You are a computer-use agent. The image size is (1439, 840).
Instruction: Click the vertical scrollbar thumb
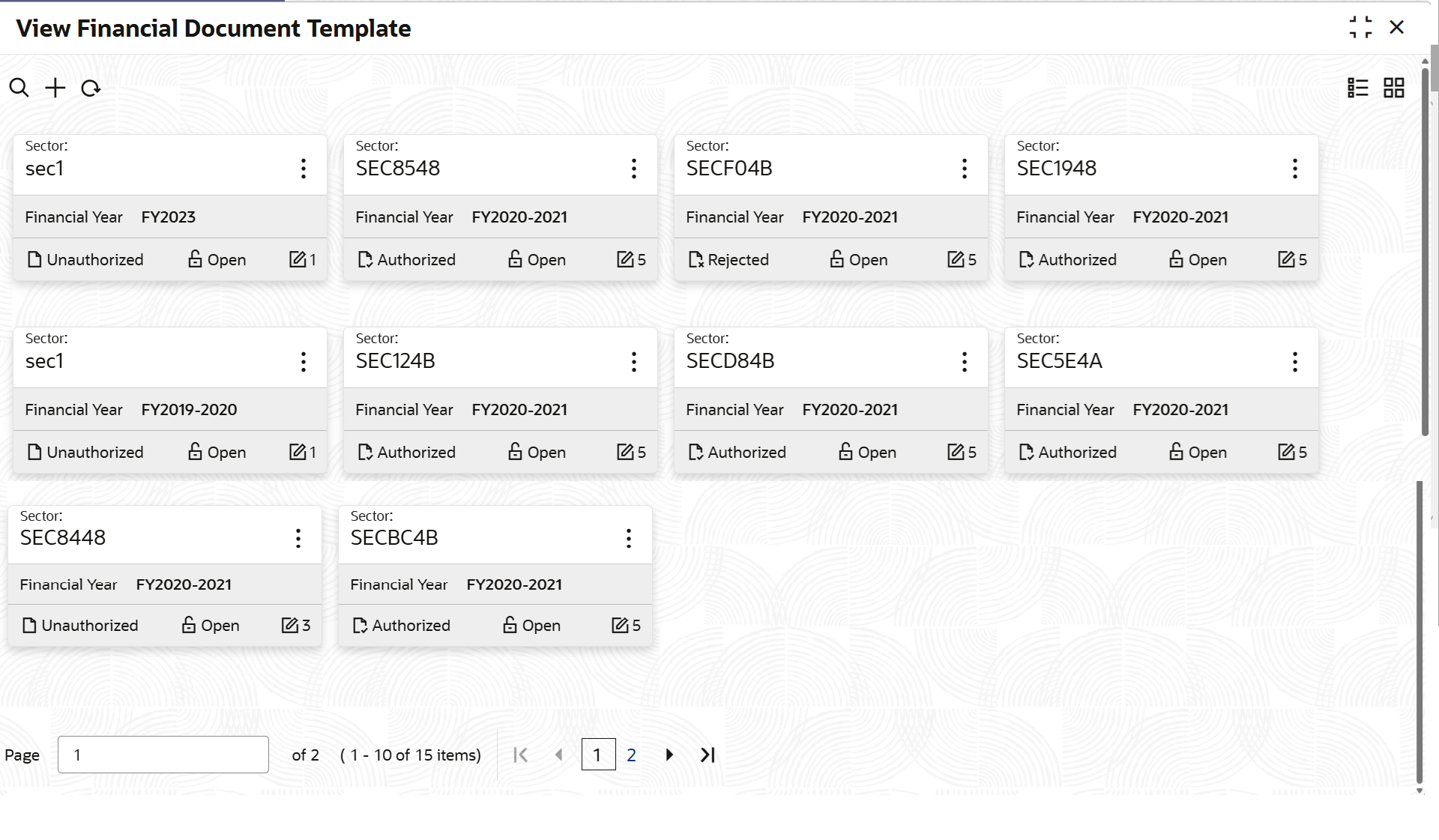point(1426,240)
